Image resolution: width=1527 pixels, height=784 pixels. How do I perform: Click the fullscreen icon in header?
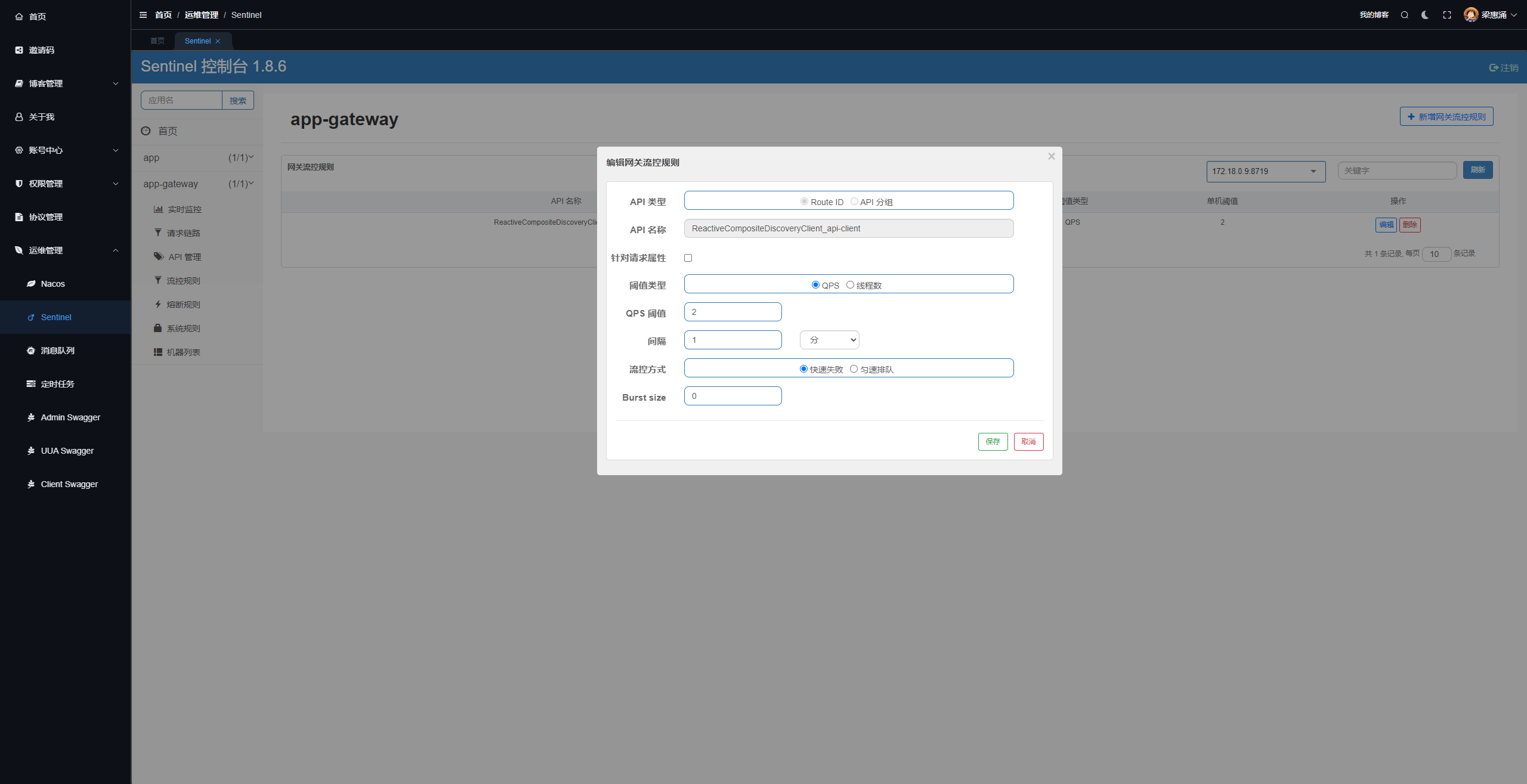1447,15
